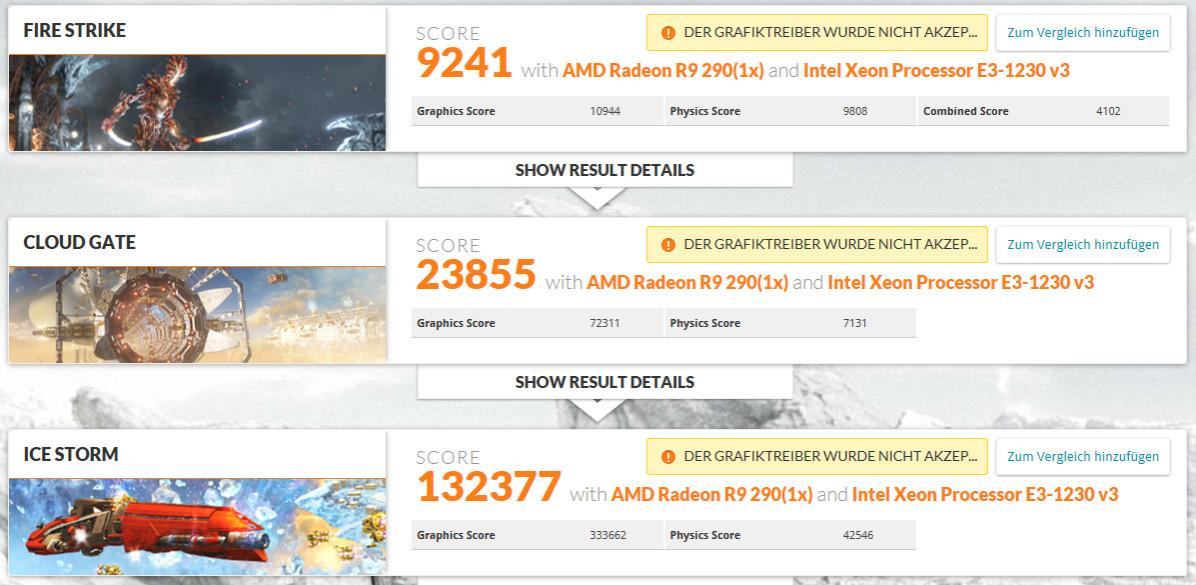Click Ice Storm Physics Score value 42546
Screen dimensions: 1196x585
[x=858, y=535]
